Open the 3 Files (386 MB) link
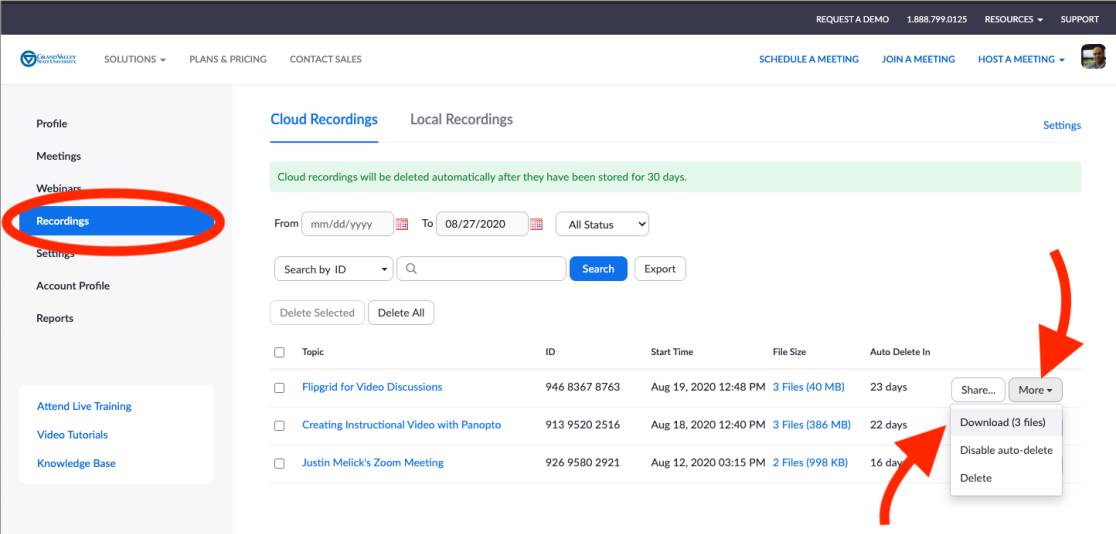The image size is (1116, 534). pos(811,425)
